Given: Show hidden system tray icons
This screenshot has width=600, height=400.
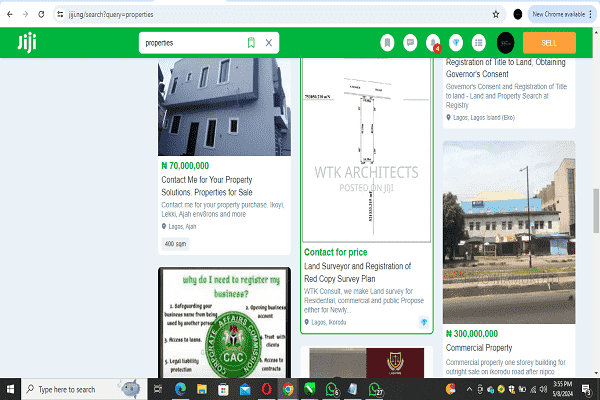Looking at the screenshot, I should 469,390.
